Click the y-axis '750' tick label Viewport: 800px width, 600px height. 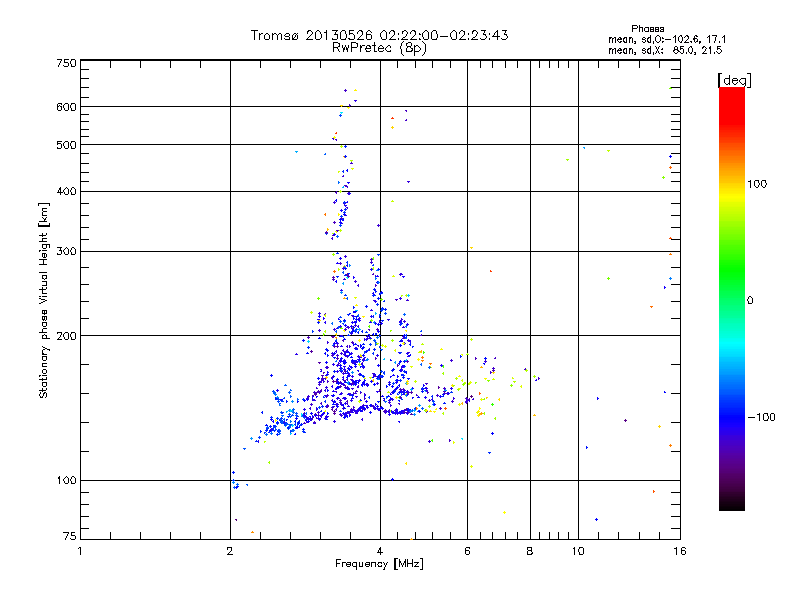(66, 63)
